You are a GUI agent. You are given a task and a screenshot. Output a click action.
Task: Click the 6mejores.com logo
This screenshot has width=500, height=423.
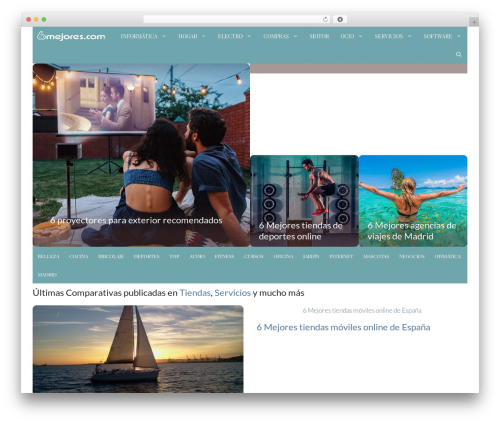click(71, 36)
